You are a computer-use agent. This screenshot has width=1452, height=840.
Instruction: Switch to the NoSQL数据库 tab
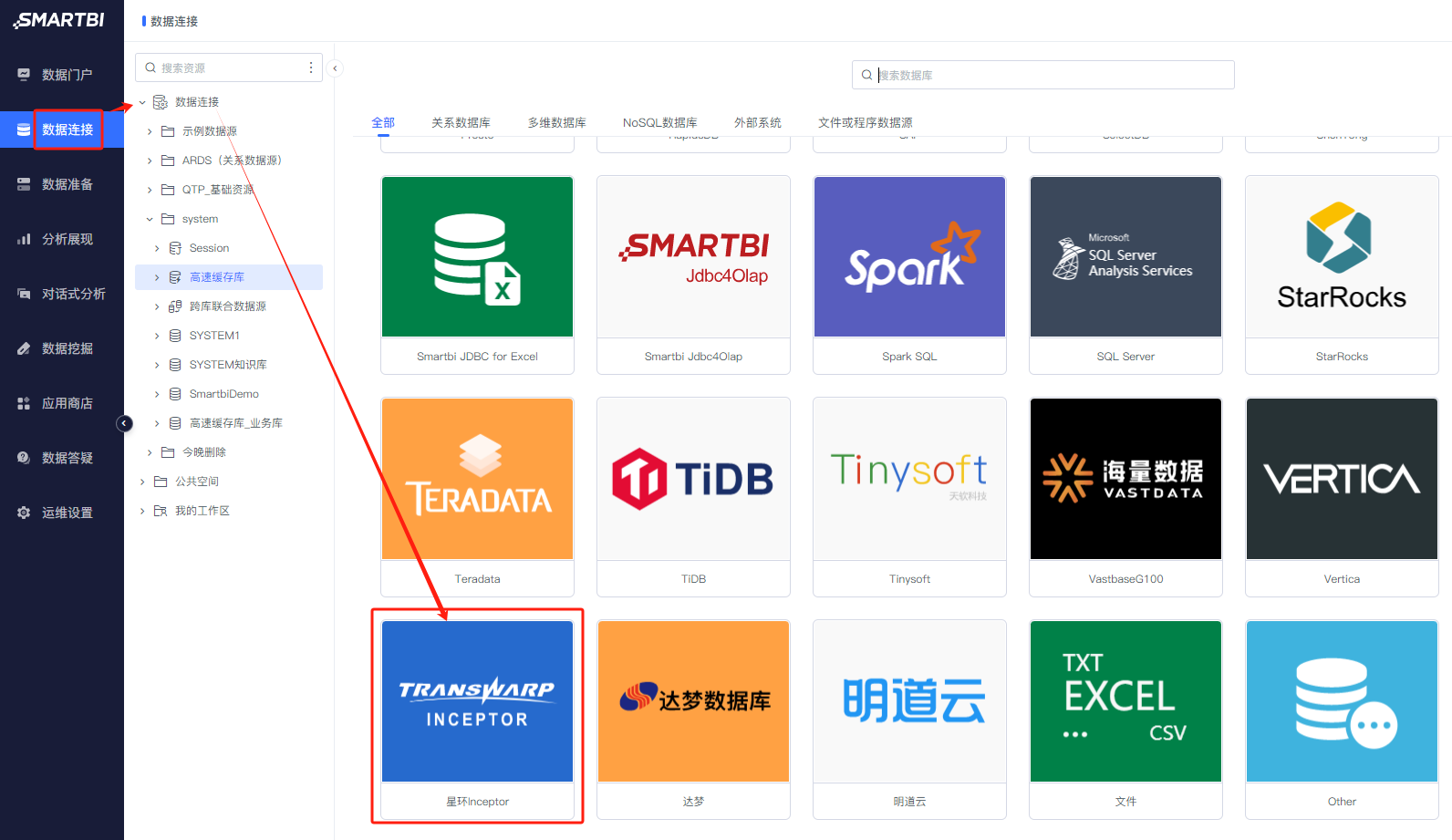point(660,122)
